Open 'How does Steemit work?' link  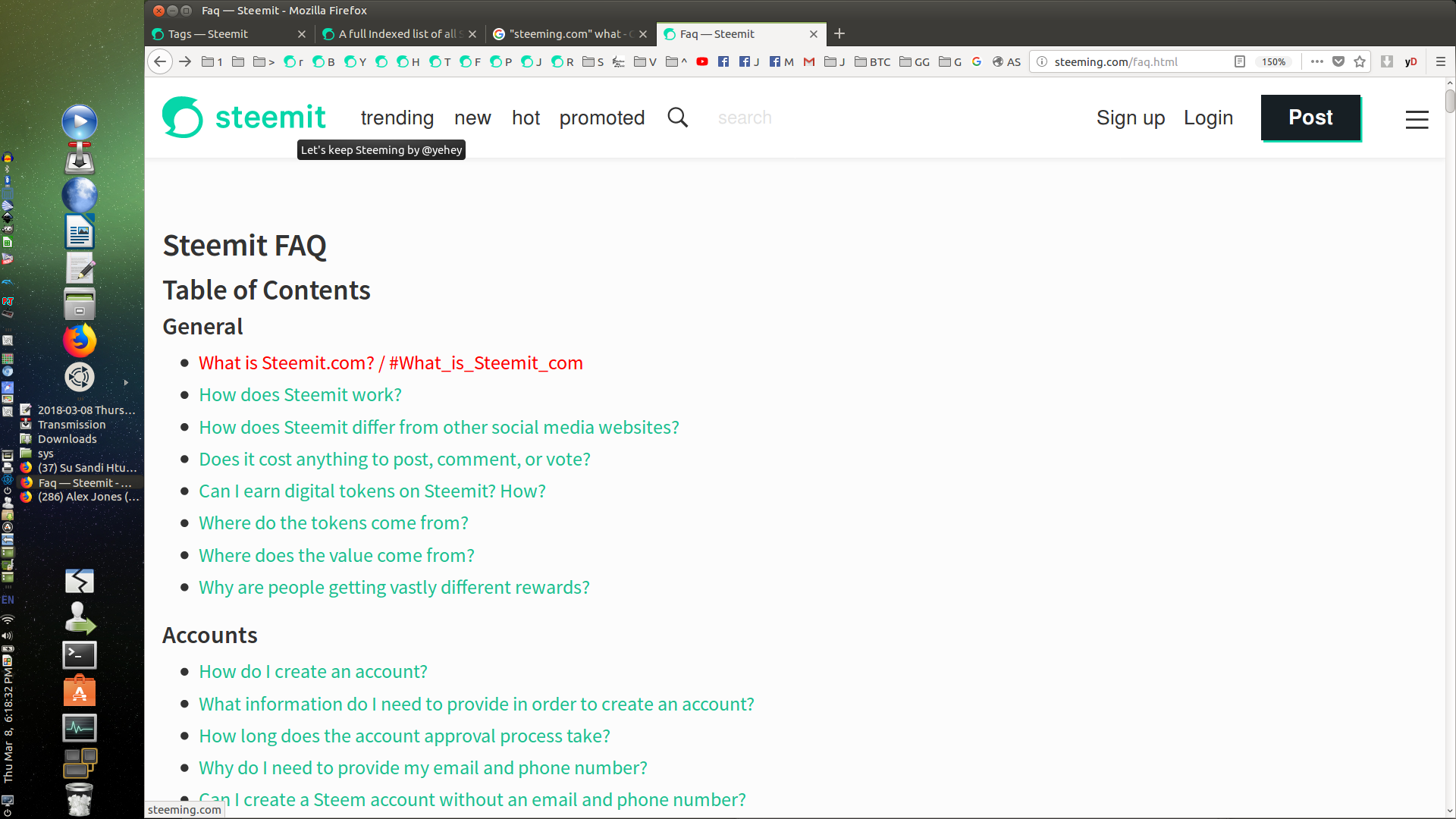300,395
